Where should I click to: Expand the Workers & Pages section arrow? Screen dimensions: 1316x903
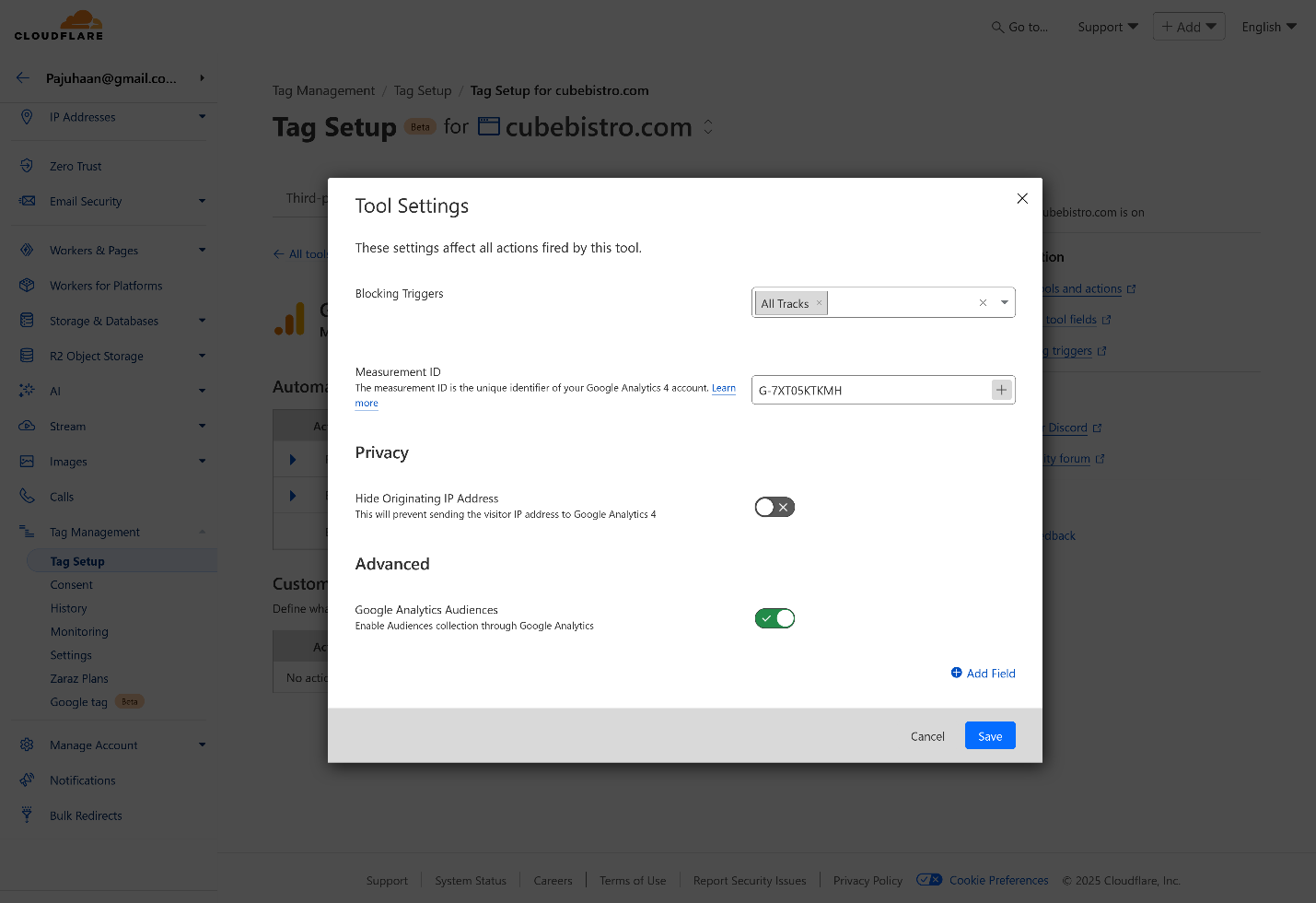[202, 250]
